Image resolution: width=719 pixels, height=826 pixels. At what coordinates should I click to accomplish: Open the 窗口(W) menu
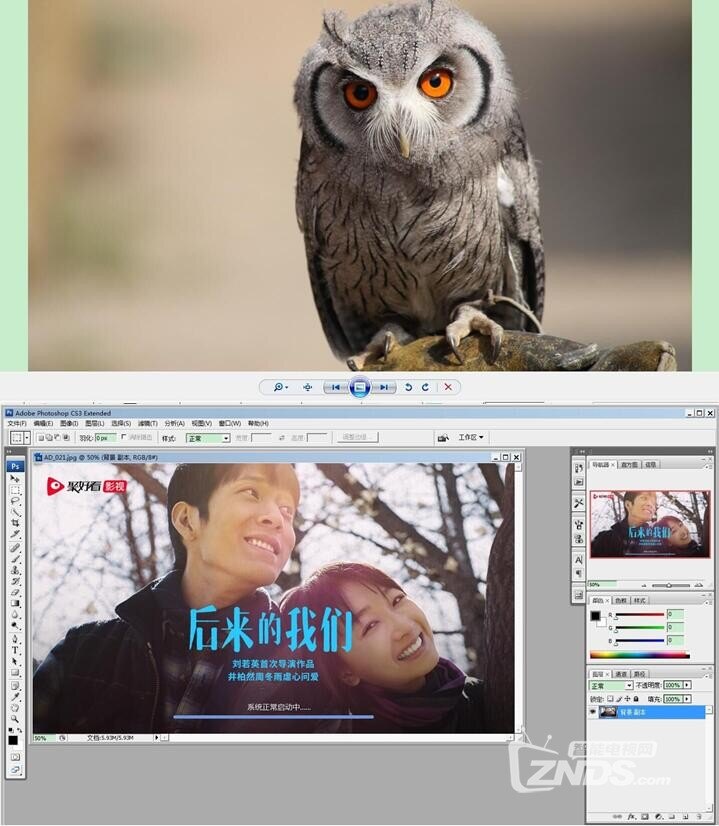click(x=230, y=424)
